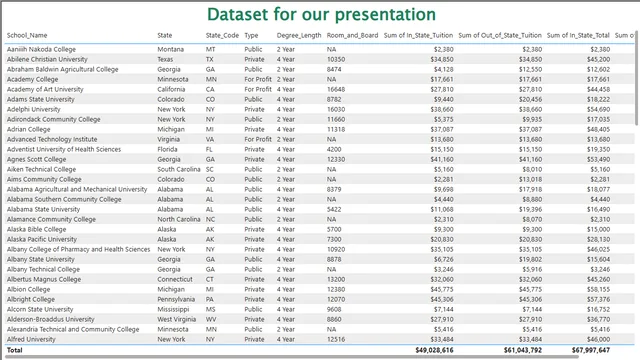Select Albany State University
This screenshot has height=360, width=640.
click(x=40, y=259)
